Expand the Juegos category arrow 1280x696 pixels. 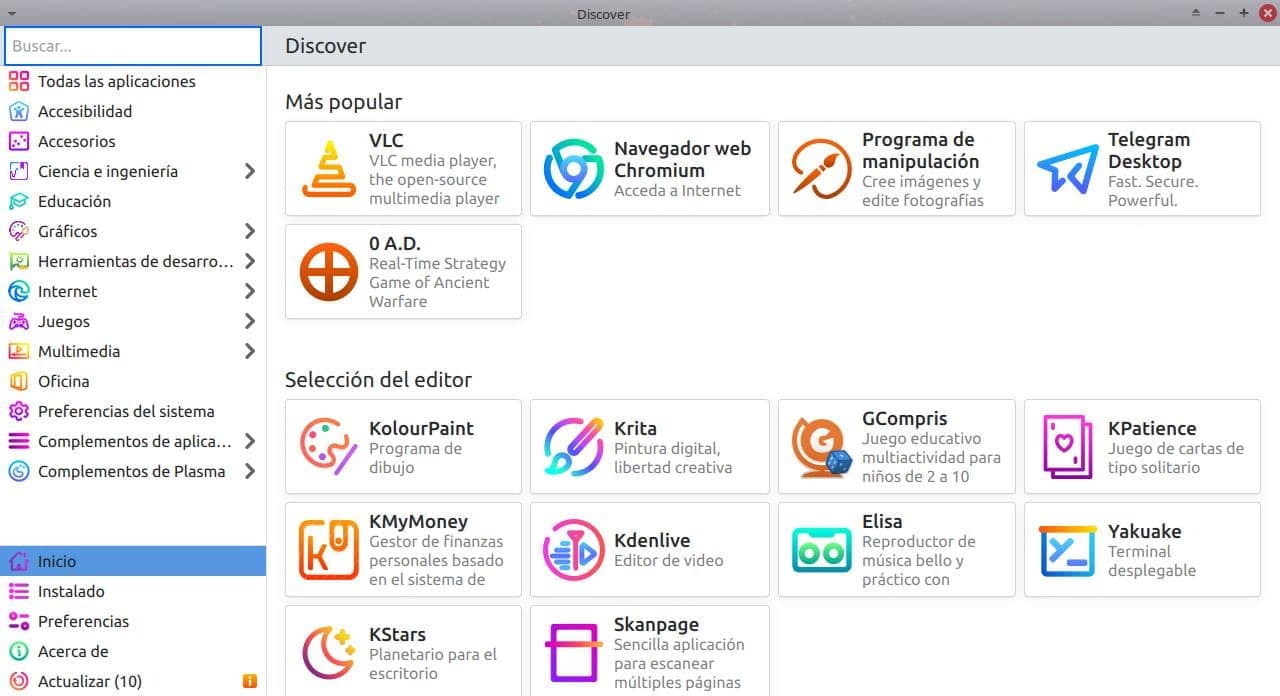tap(250, 321)
